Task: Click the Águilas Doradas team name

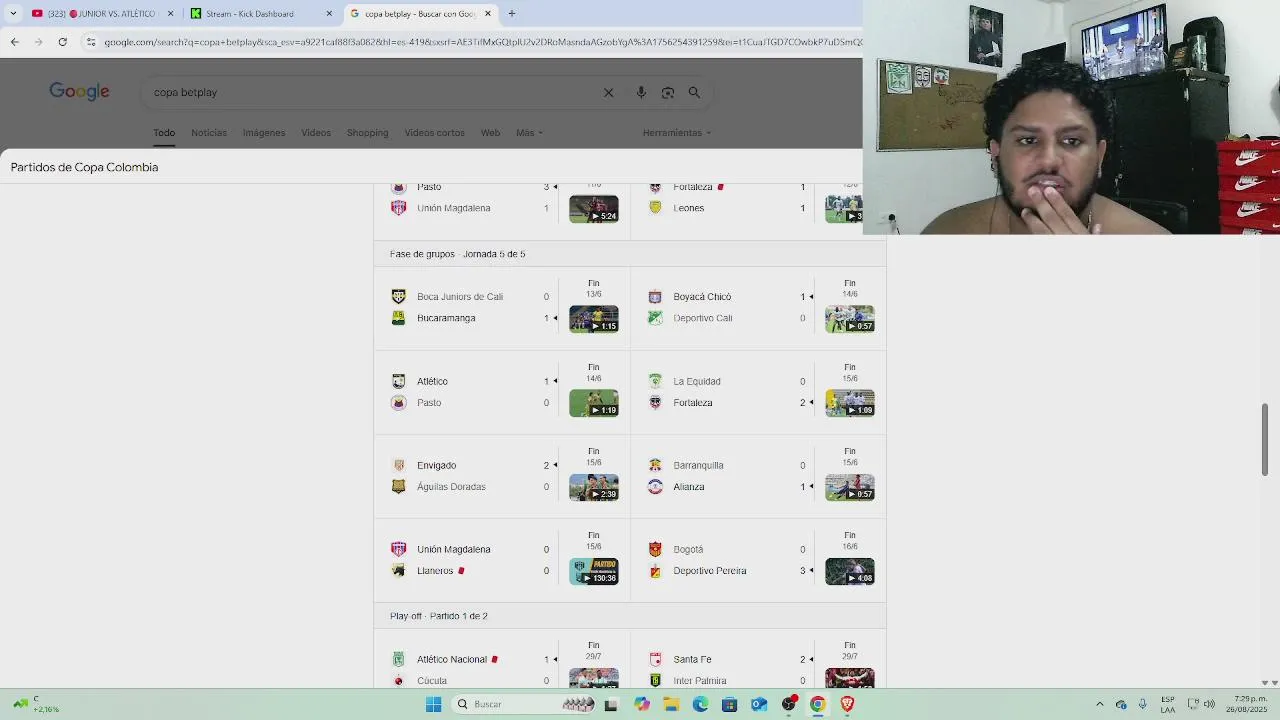Action: (451, 487)
